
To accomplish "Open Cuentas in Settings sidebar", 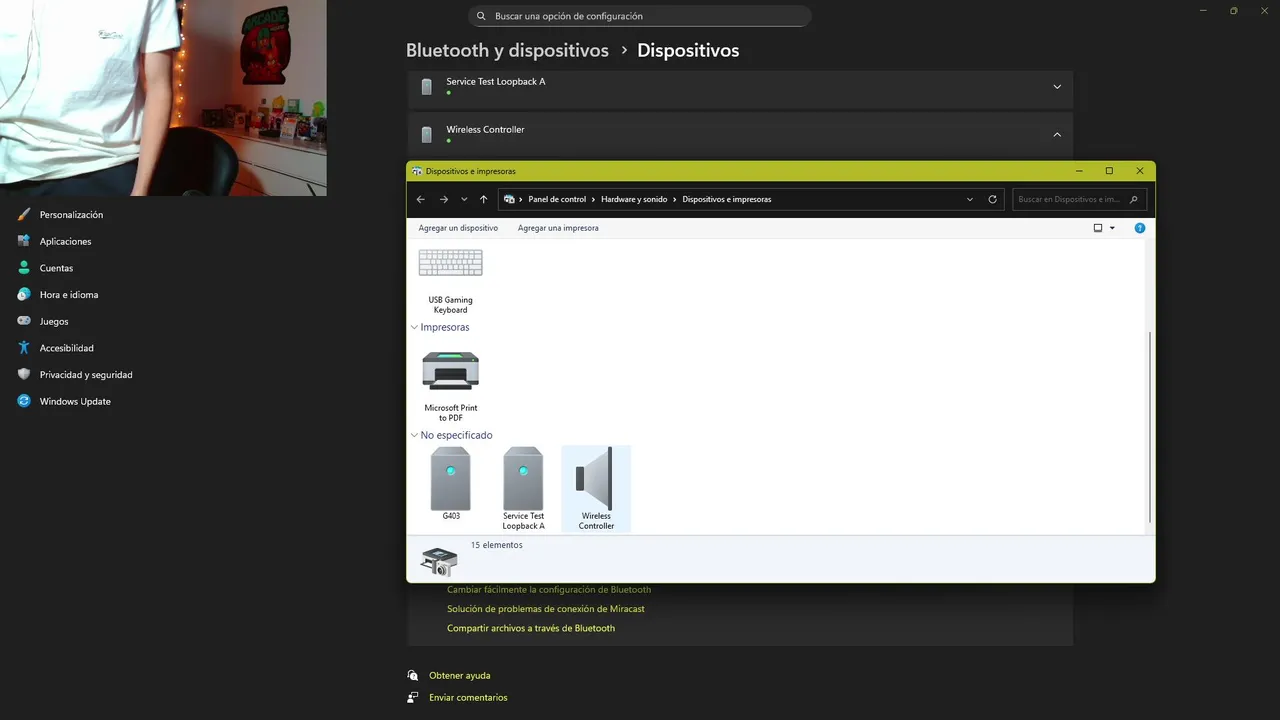I will coord(56,268).
